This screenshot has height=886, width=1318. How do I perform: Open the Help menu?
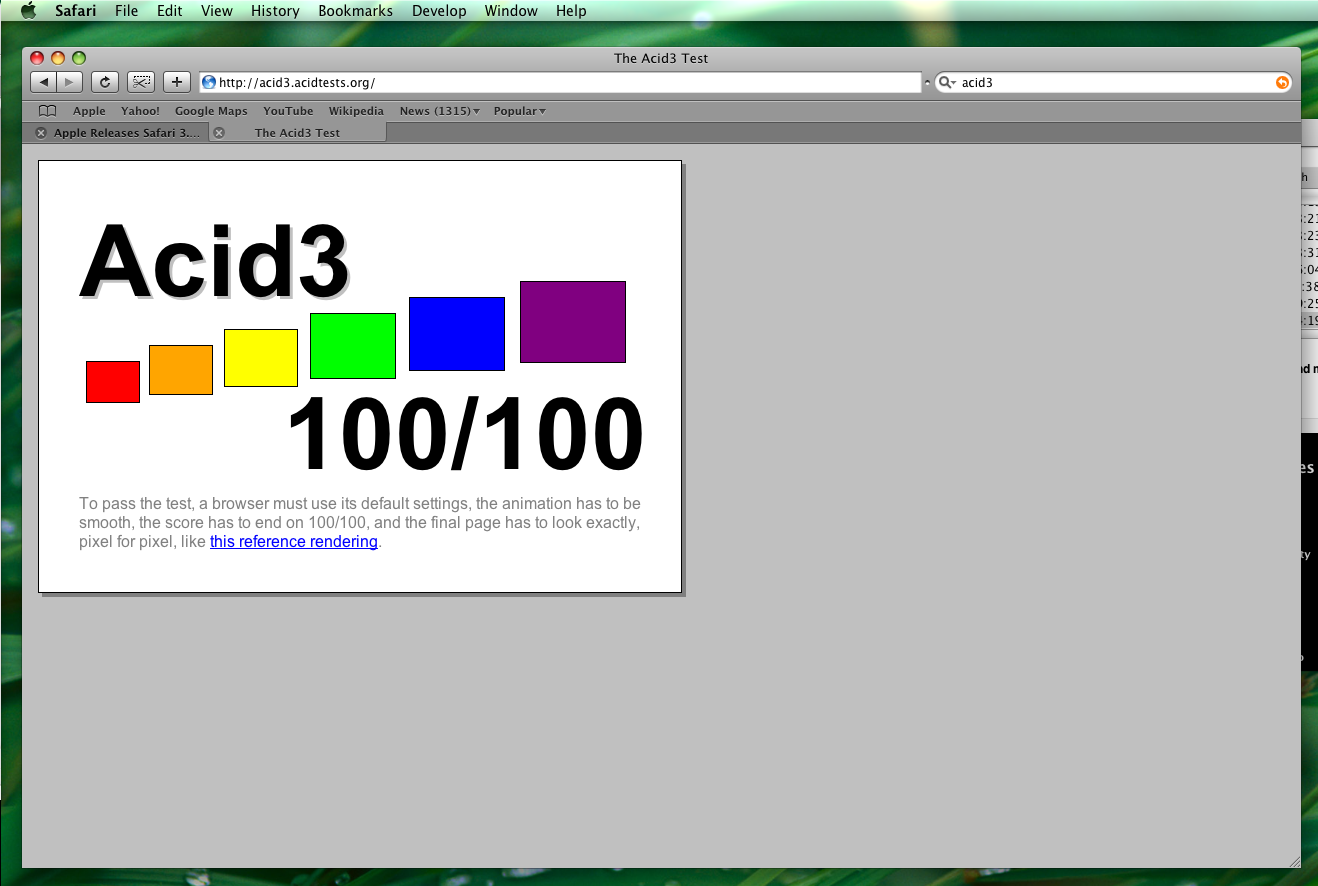point(571,11)
